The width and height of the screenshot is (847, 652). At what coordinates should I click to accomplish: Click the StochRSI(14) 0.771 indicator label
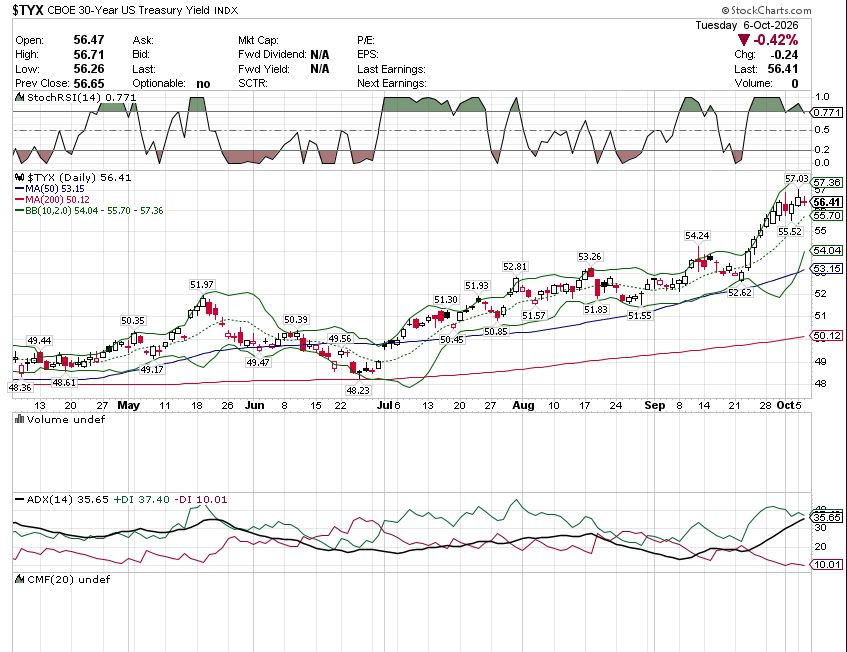tap(82, 98)
